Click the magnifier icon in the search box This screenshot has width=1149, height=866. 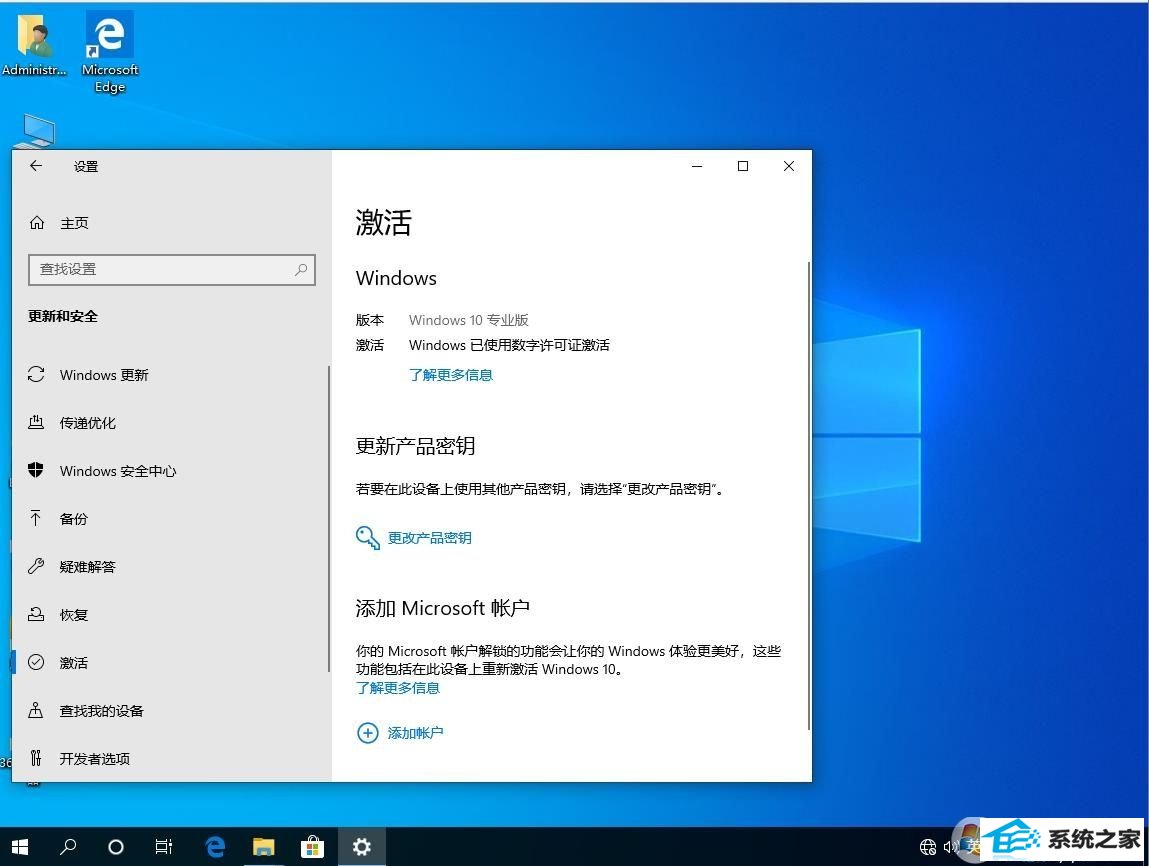point(300,270)
